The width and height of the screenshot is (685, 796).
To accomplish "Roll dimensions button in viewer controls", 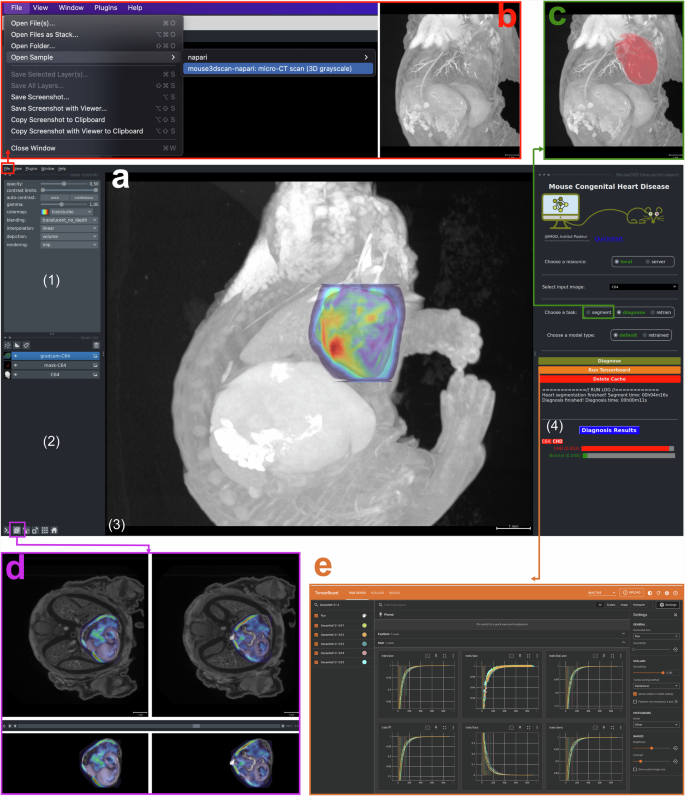I will coord(27,530).
